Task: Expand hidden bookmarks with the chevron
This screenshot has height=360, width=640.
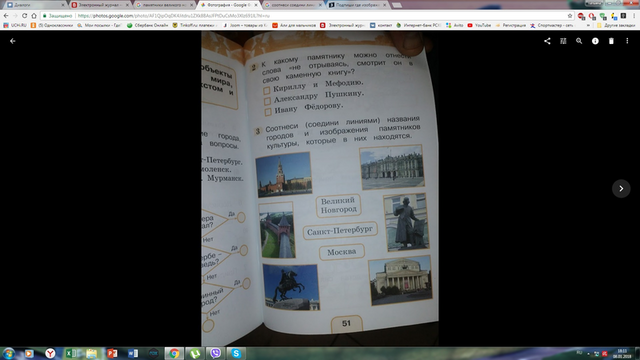Action: coord(588,25)
